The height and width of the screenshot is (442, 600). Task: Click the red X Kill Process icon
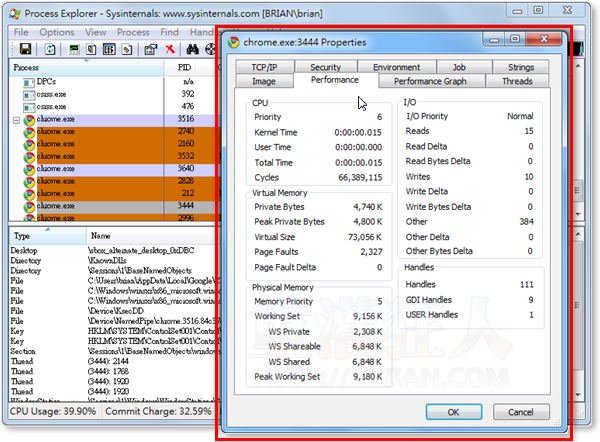click(x=170, y=49)
